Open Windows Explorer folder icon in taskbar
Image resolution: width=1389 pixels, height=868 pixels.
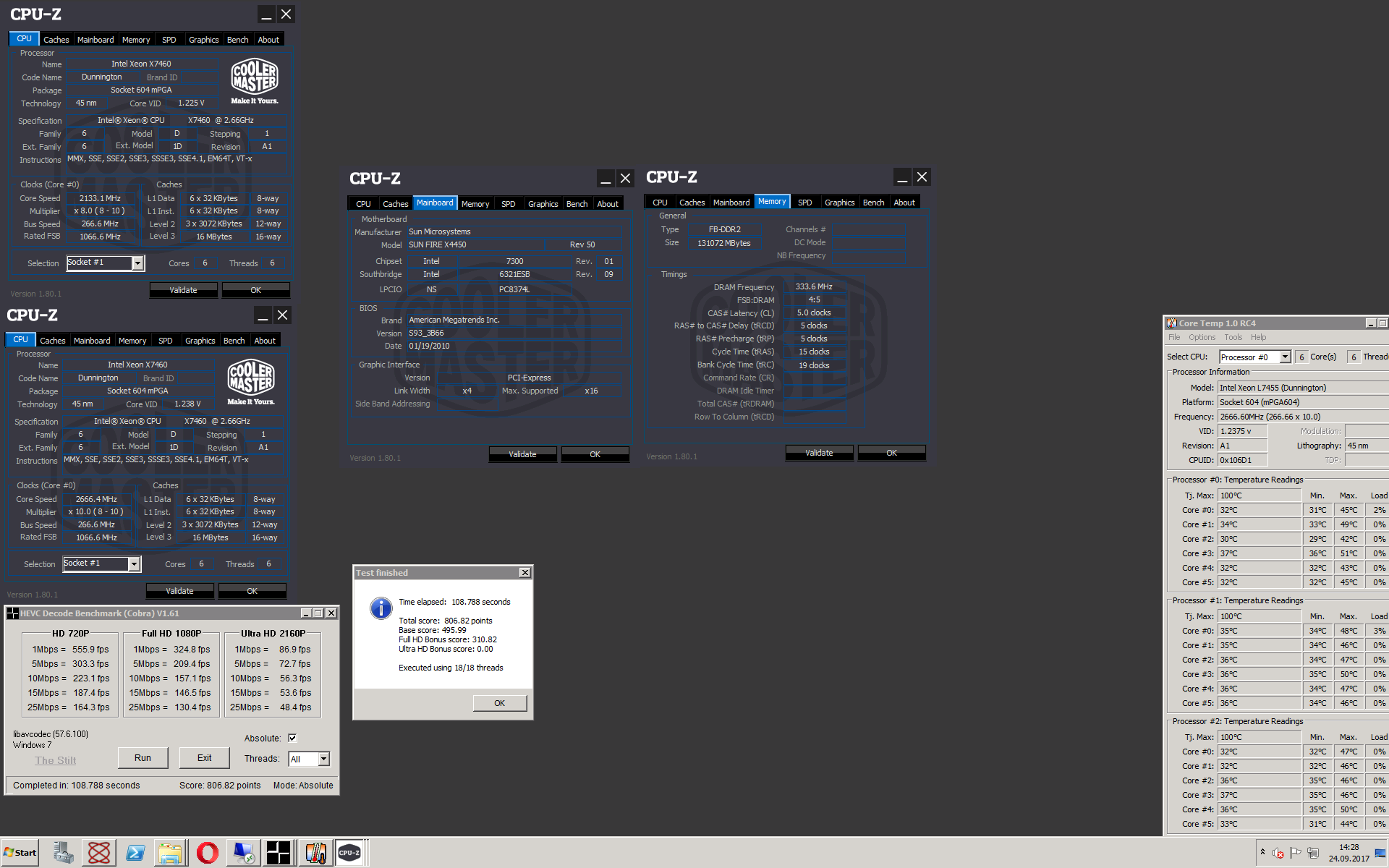click(x=171, y=853)
